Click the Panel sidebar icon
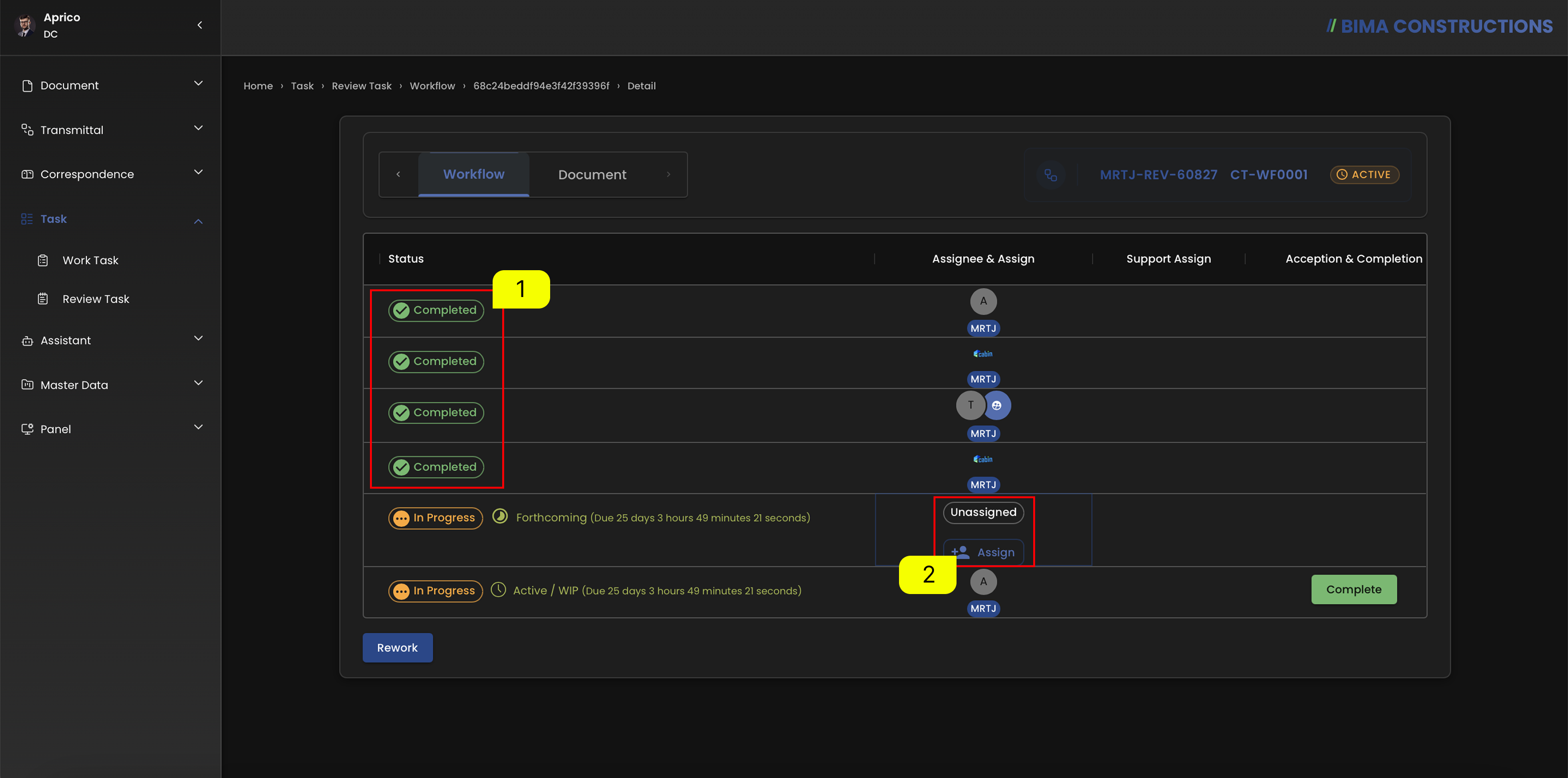The height and width of the screenshot is (778, 1568). 27,429
